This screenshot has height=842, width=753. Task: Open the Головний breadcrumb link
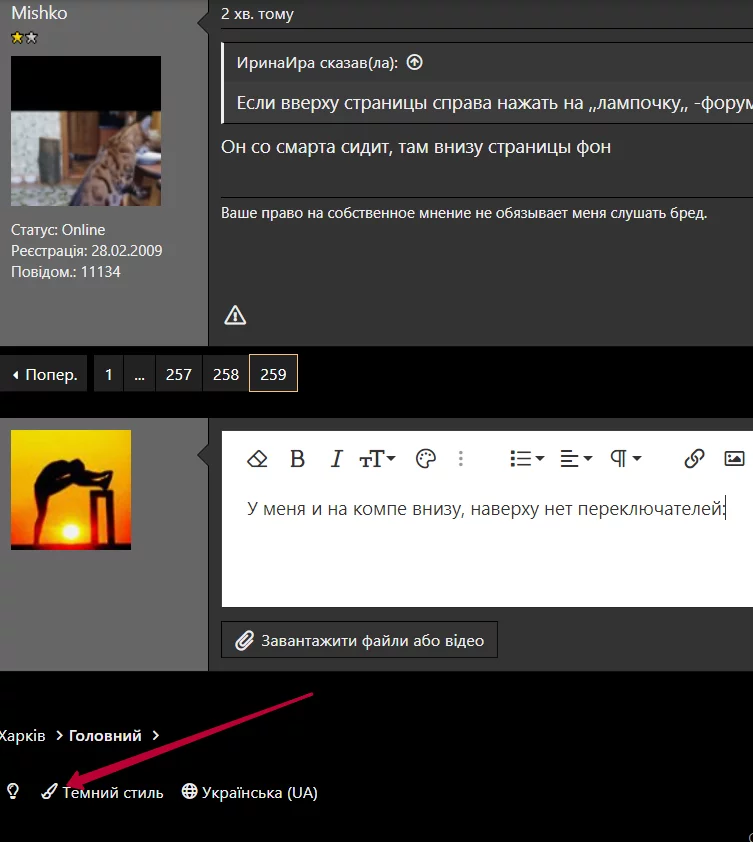click(105, 736)
